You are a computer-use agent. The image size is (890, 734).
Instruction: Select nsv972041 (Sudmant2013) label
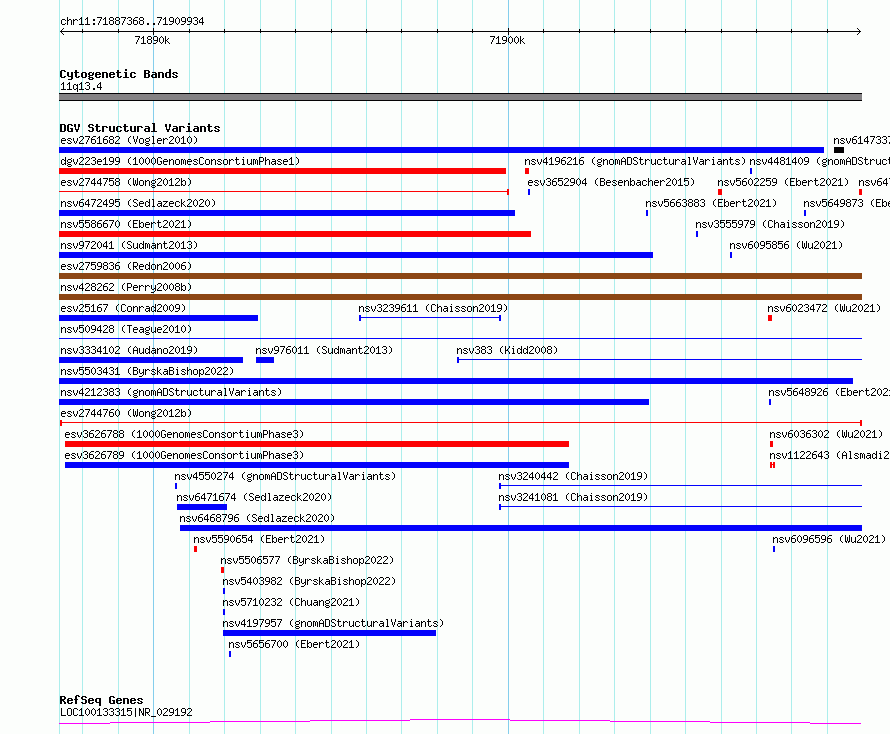129,245
